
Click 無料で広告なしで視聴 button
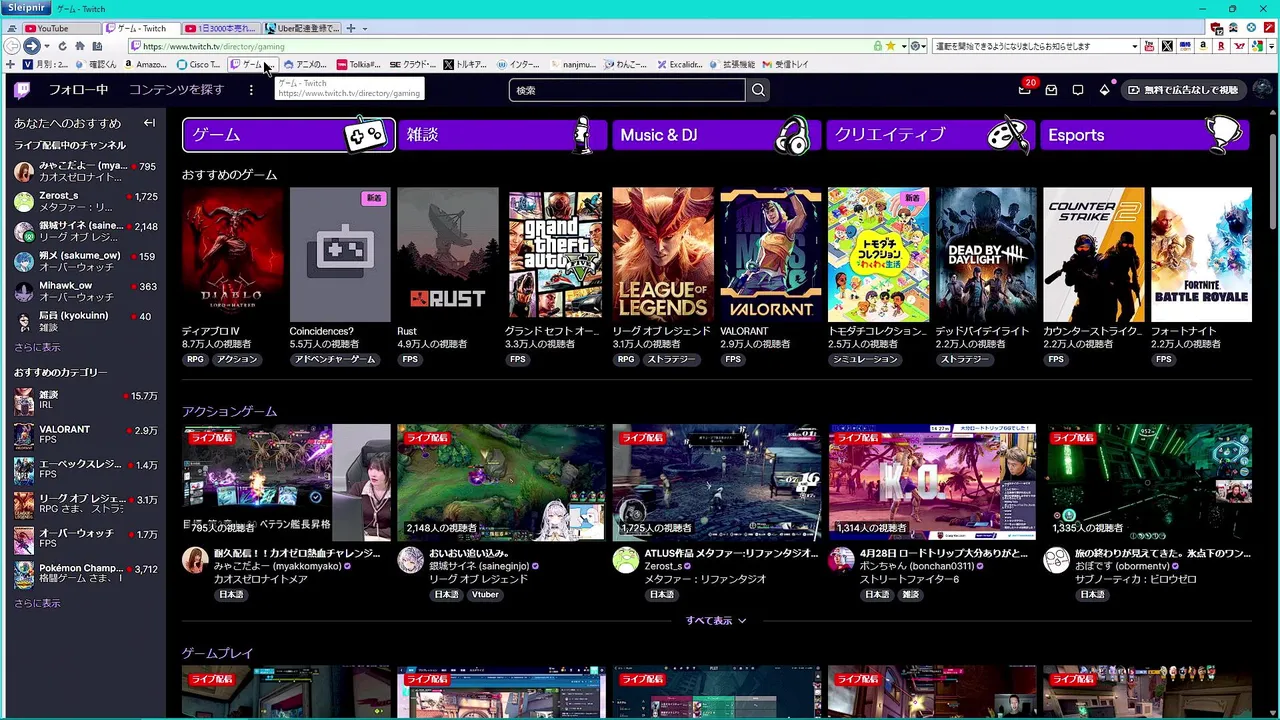[1183, 90]
